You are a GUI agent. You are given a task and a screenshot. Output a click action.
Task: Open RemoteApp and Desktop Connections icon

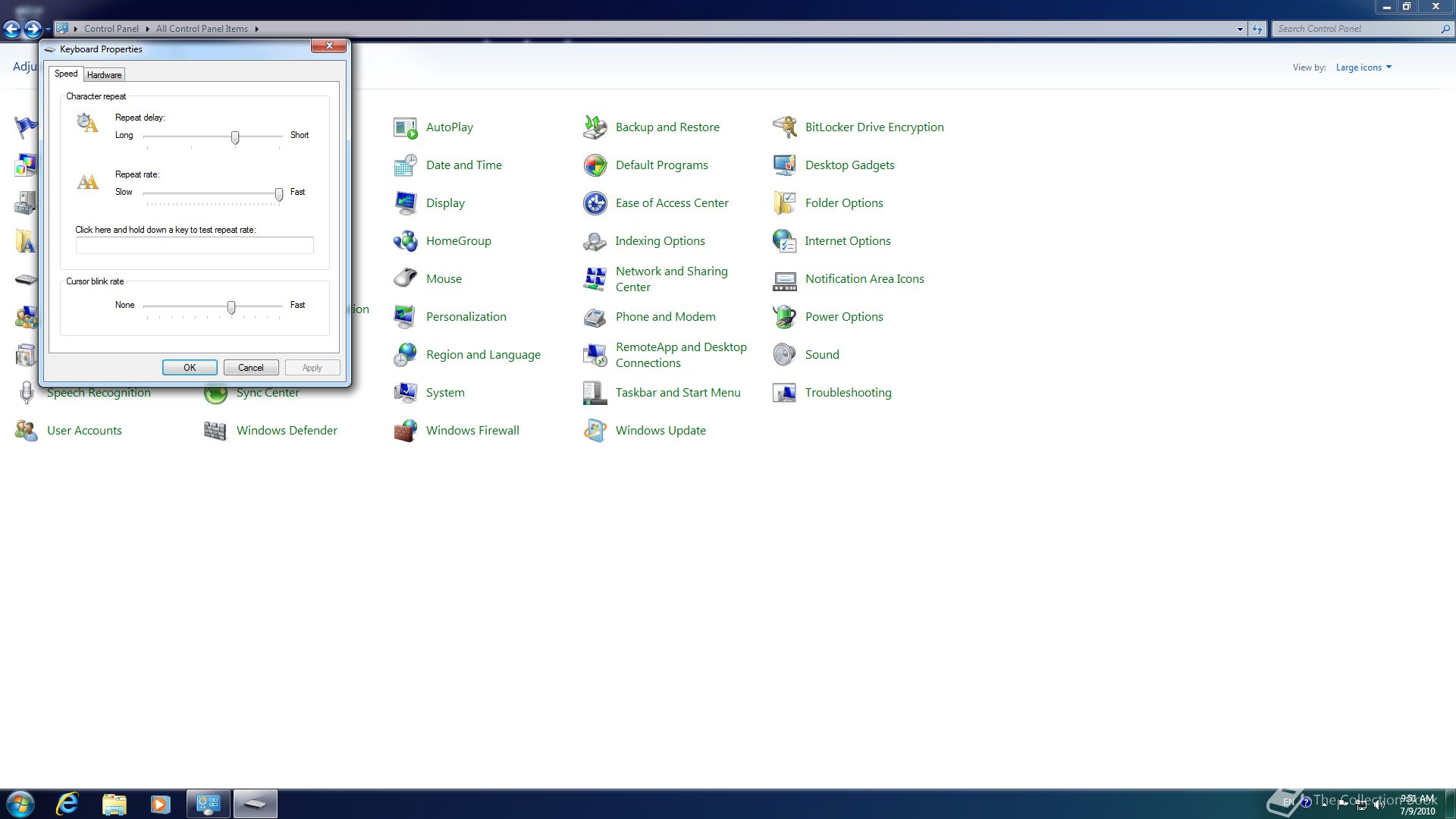(x=595, y=355)
